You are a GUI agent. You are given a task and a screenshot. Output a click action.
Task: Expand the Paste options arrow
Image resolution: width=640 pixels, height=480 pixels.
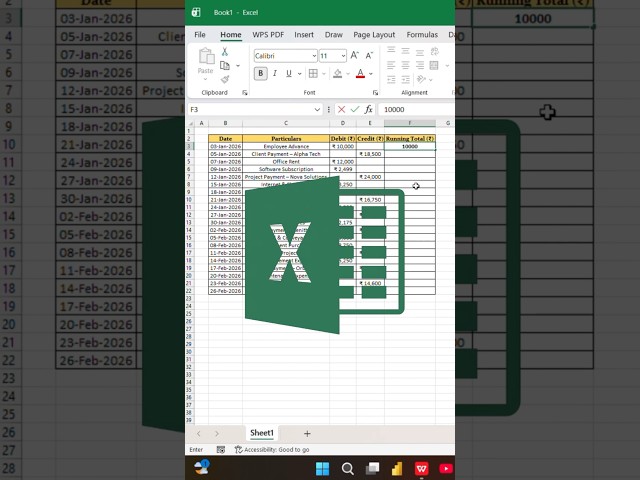pos(205,79)
